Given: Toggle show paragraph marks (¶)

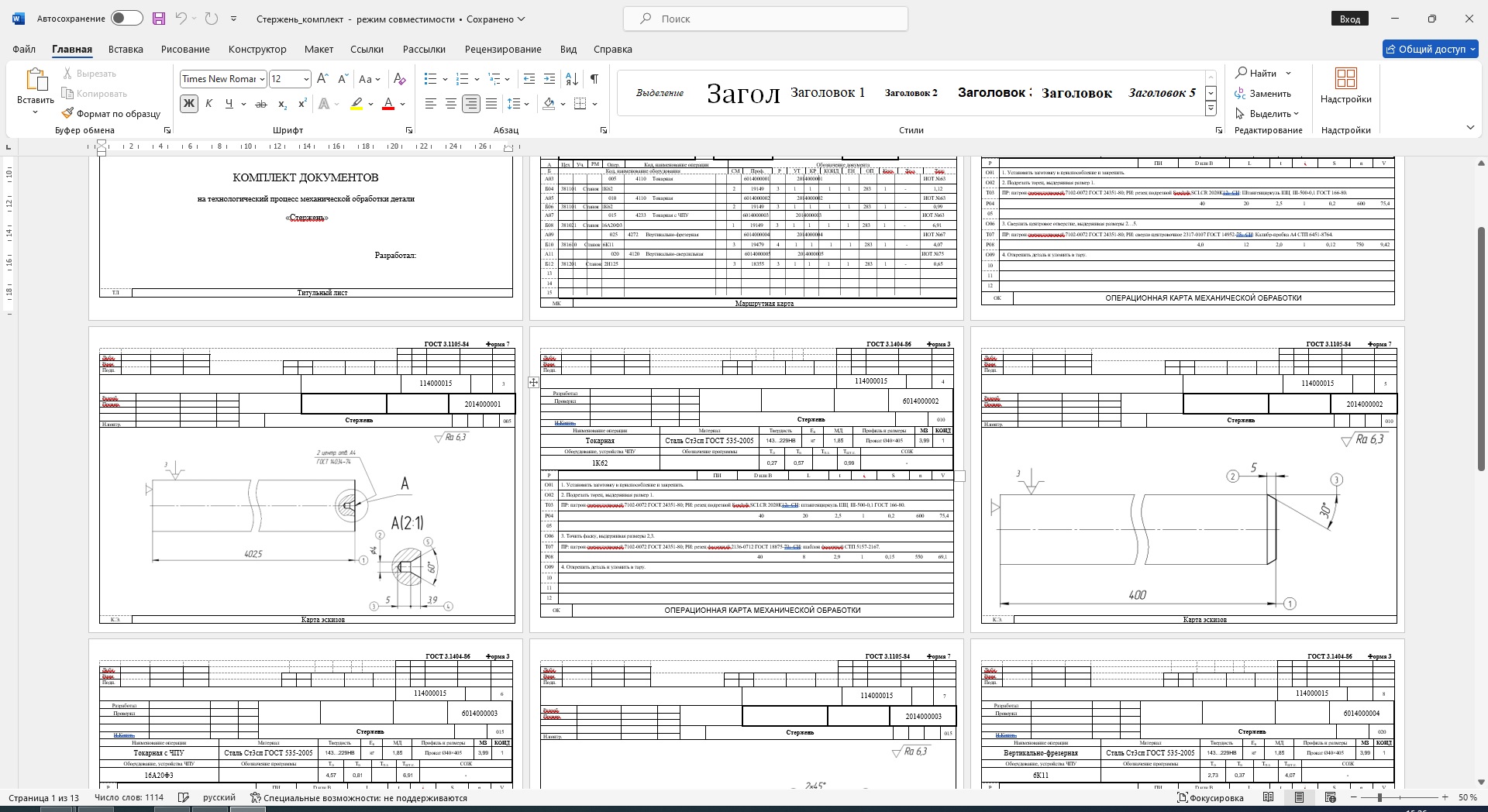Looking at the screenshot, I should pyautogui.click(x=594, y=79).
